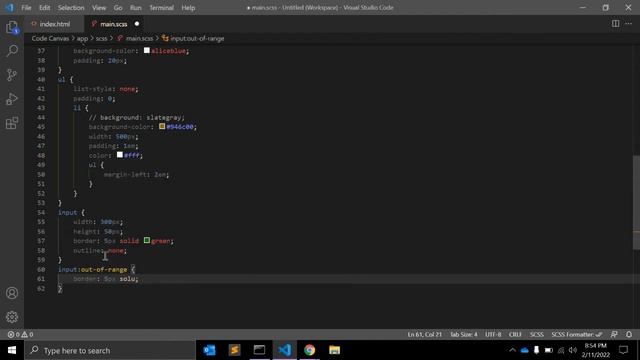Open the editor More Actions menu
This screenshot has width=640, height=360.
point(629,24)
